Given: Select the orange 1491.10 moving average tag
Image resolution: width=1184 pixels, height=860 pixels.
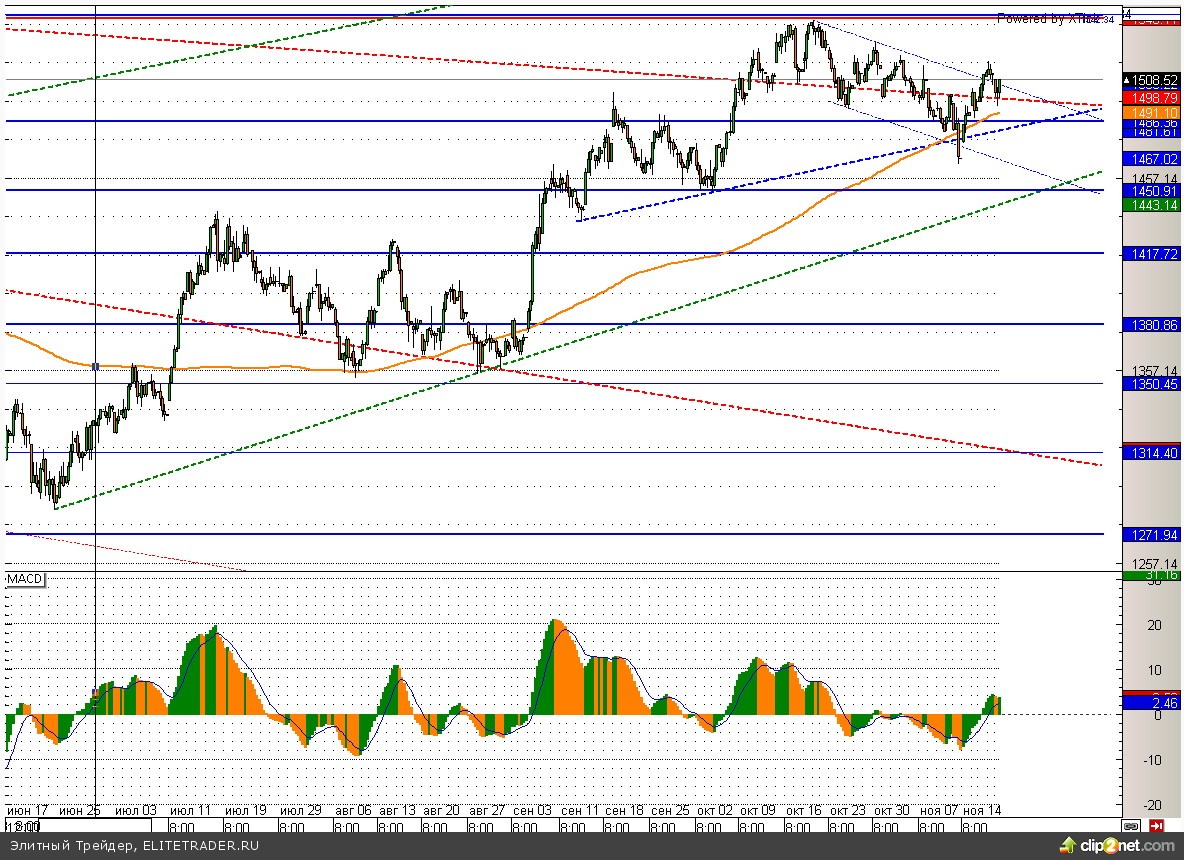Looking at the screenshot, I should click(x=1151, y=113).
